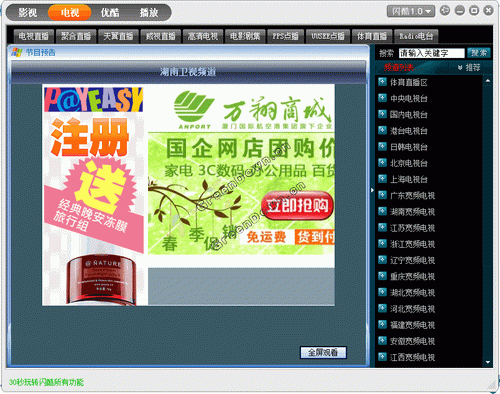Click the plus icon beside 重庆宽频电视
The image size is (500, 394).
(x=382, y=276)
